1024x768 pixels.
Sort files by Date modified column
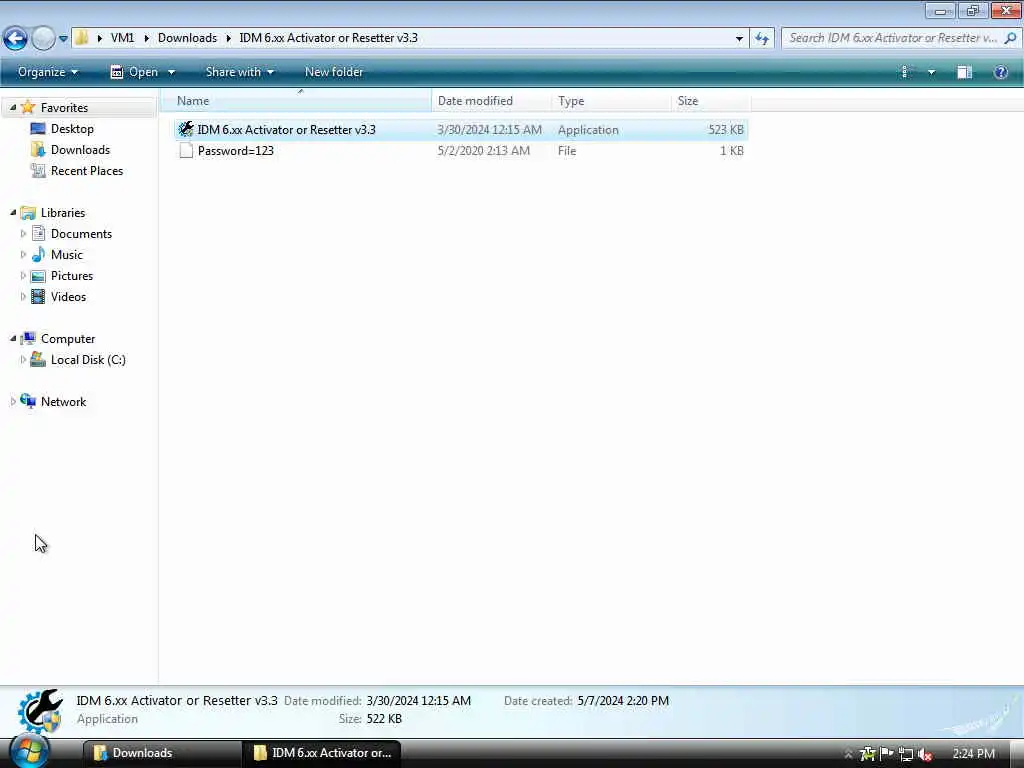click(491, 101)
